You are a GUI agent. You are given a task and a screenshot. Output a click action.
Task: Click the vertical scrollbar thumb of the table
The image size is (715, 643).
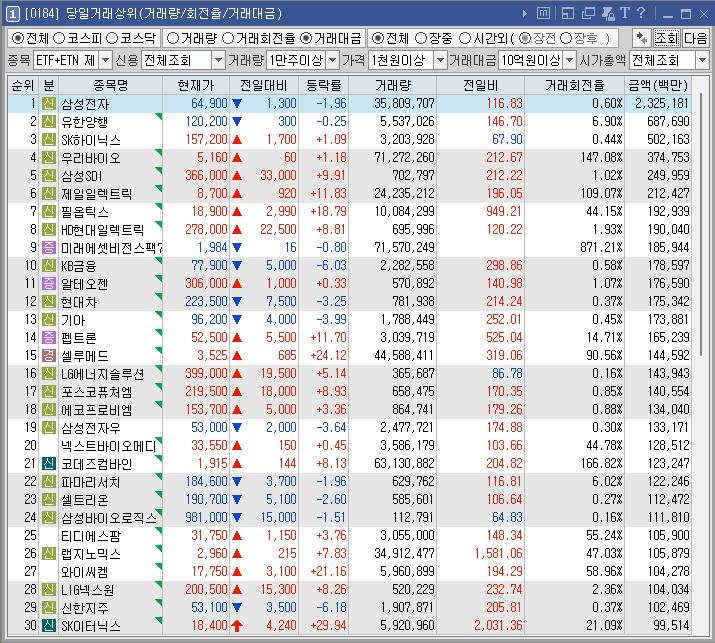[702, 223]
